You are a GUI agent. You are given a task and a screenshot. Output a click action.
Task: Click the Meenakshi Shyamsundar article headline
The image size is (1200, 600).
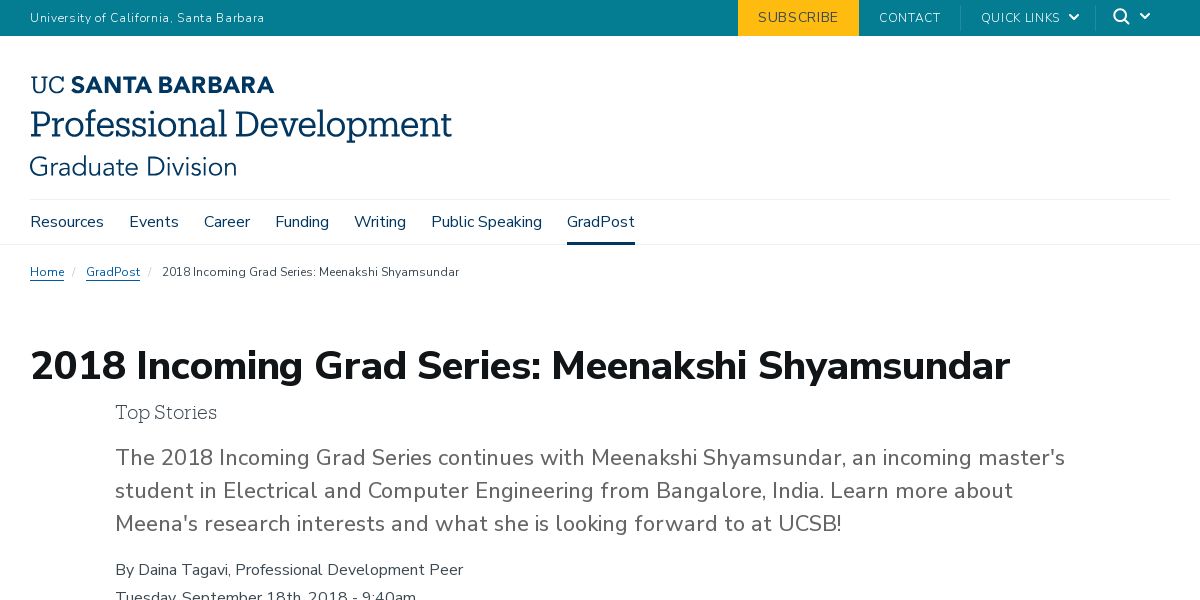[520, 367]
